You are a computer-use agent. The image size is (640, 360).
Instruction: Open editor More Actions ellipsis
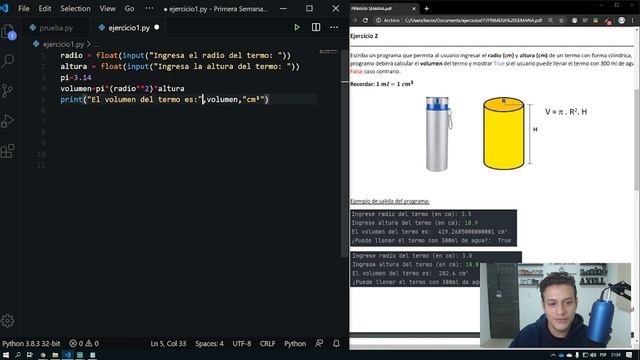pyautogui.click(x=334, y=27)
